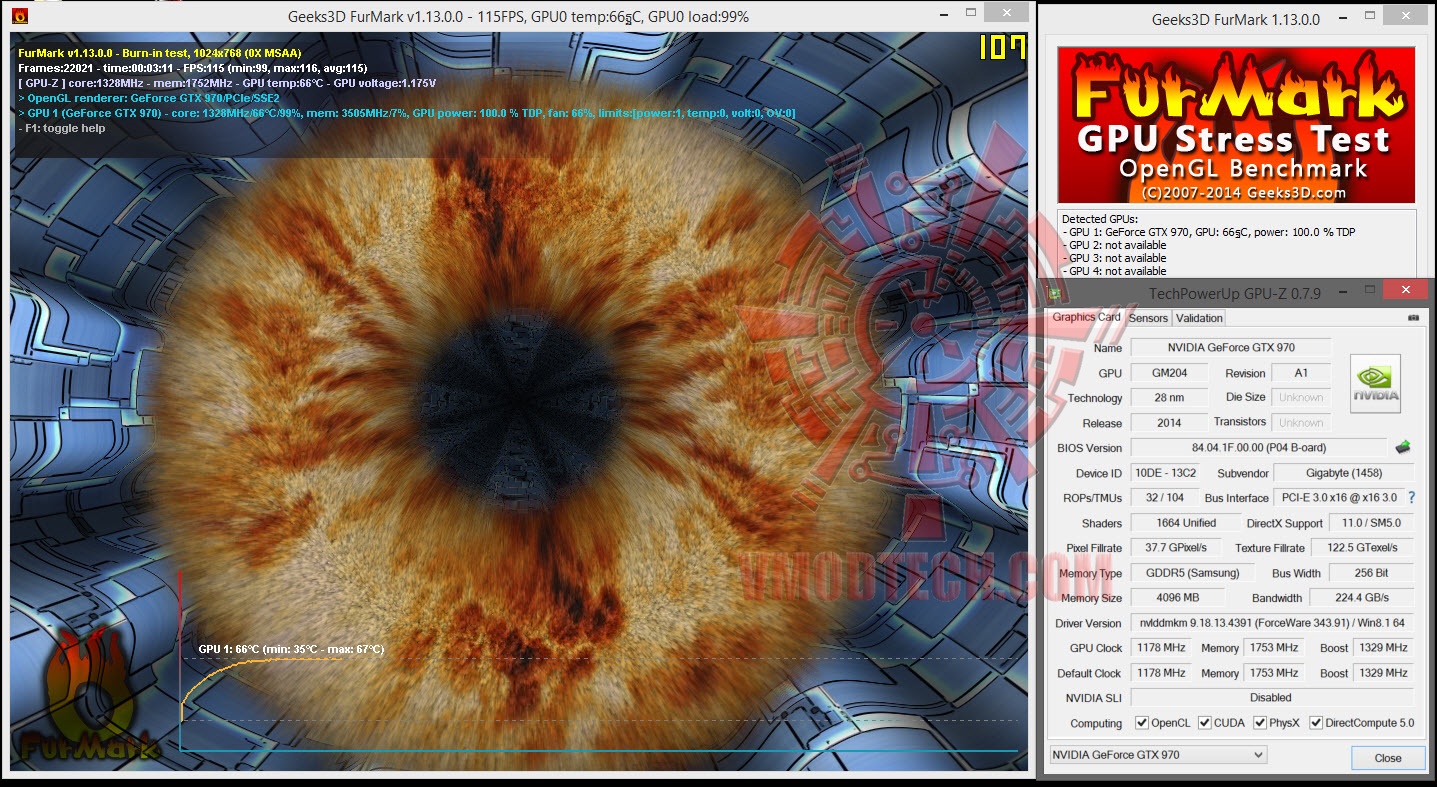Click the Default Clock field 1178 MHz
Viewport: 1437px width, 787px height.
point(1160,673)
